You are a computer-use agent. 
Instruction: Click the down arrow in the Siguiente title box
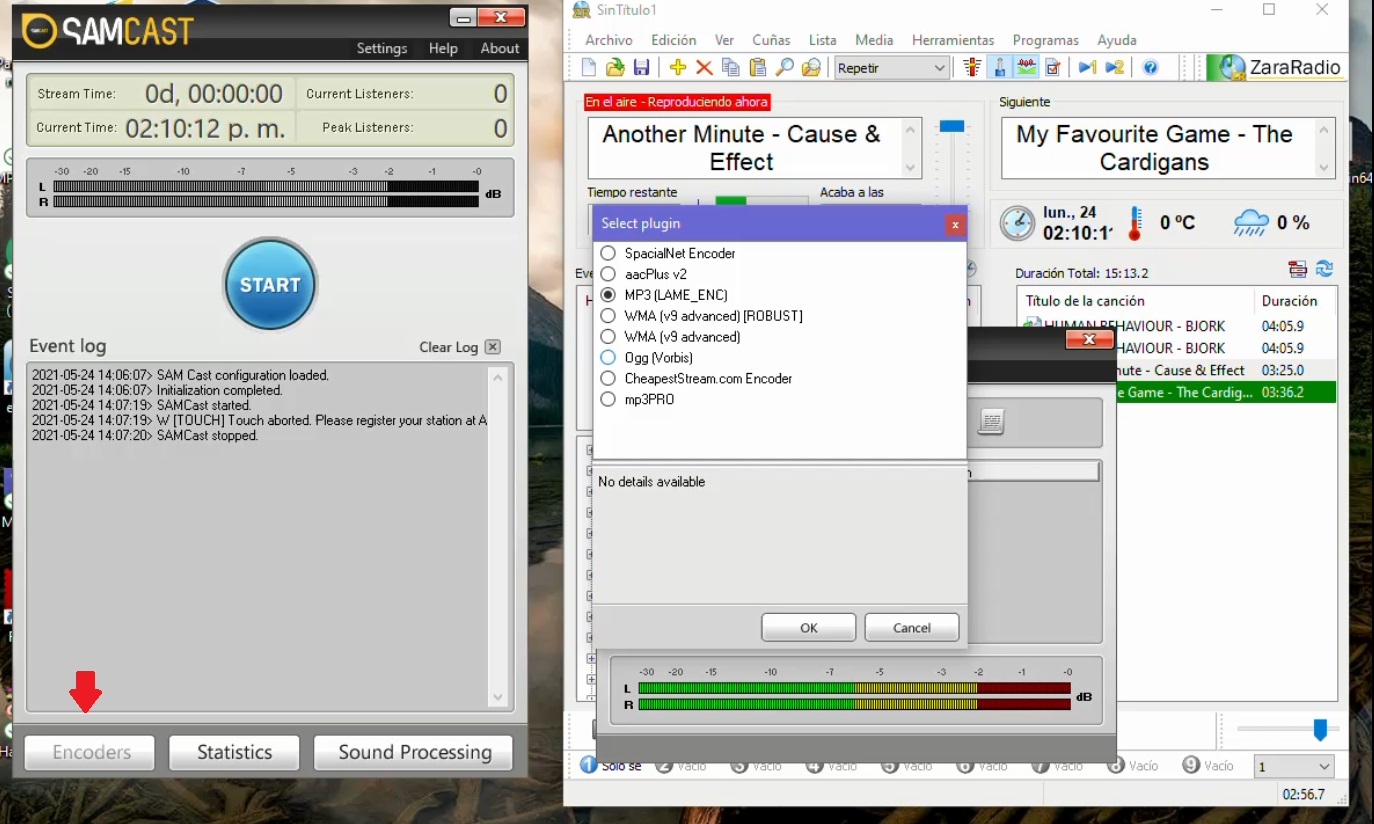1325,168
